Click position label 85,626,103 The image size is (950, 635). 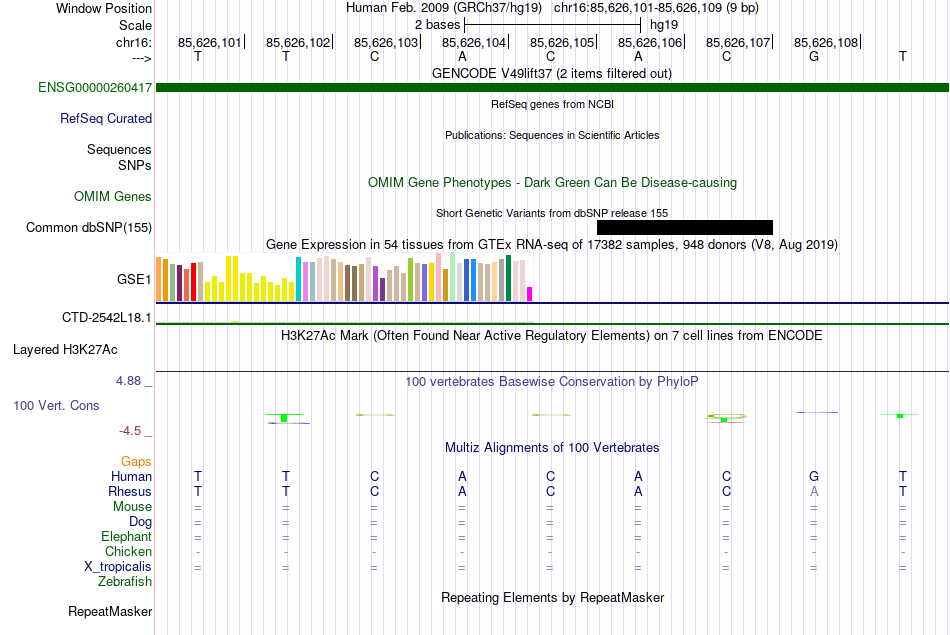386,42
